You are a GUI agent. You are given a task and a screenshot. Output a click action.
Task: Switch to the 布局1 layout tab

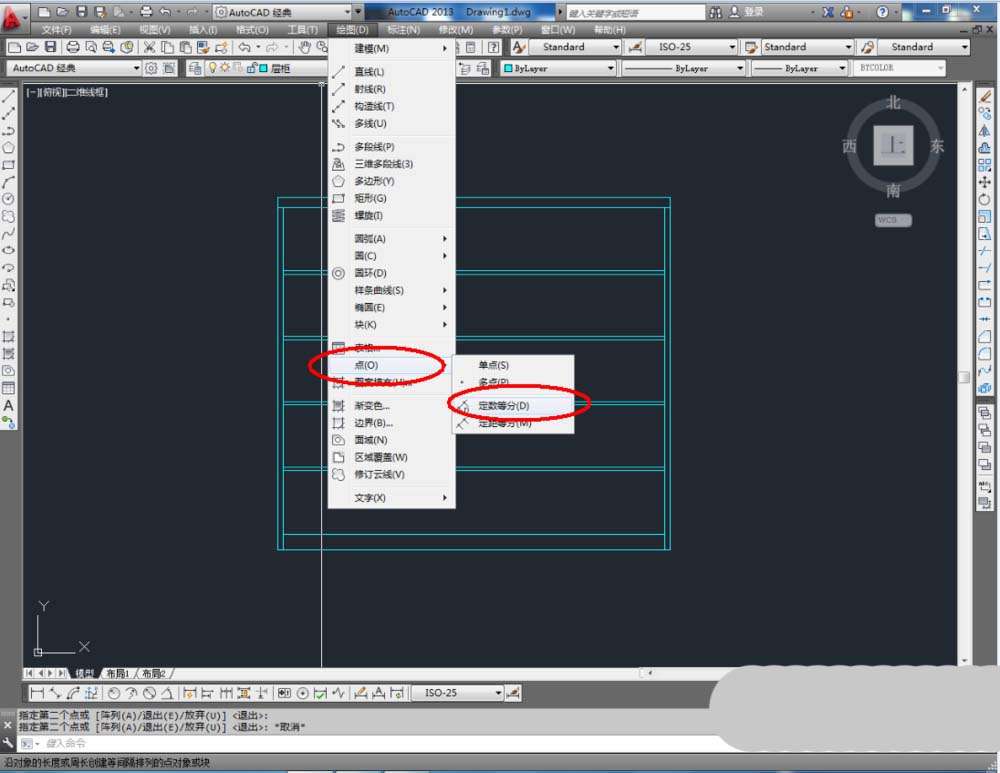(x=118, y=674)
